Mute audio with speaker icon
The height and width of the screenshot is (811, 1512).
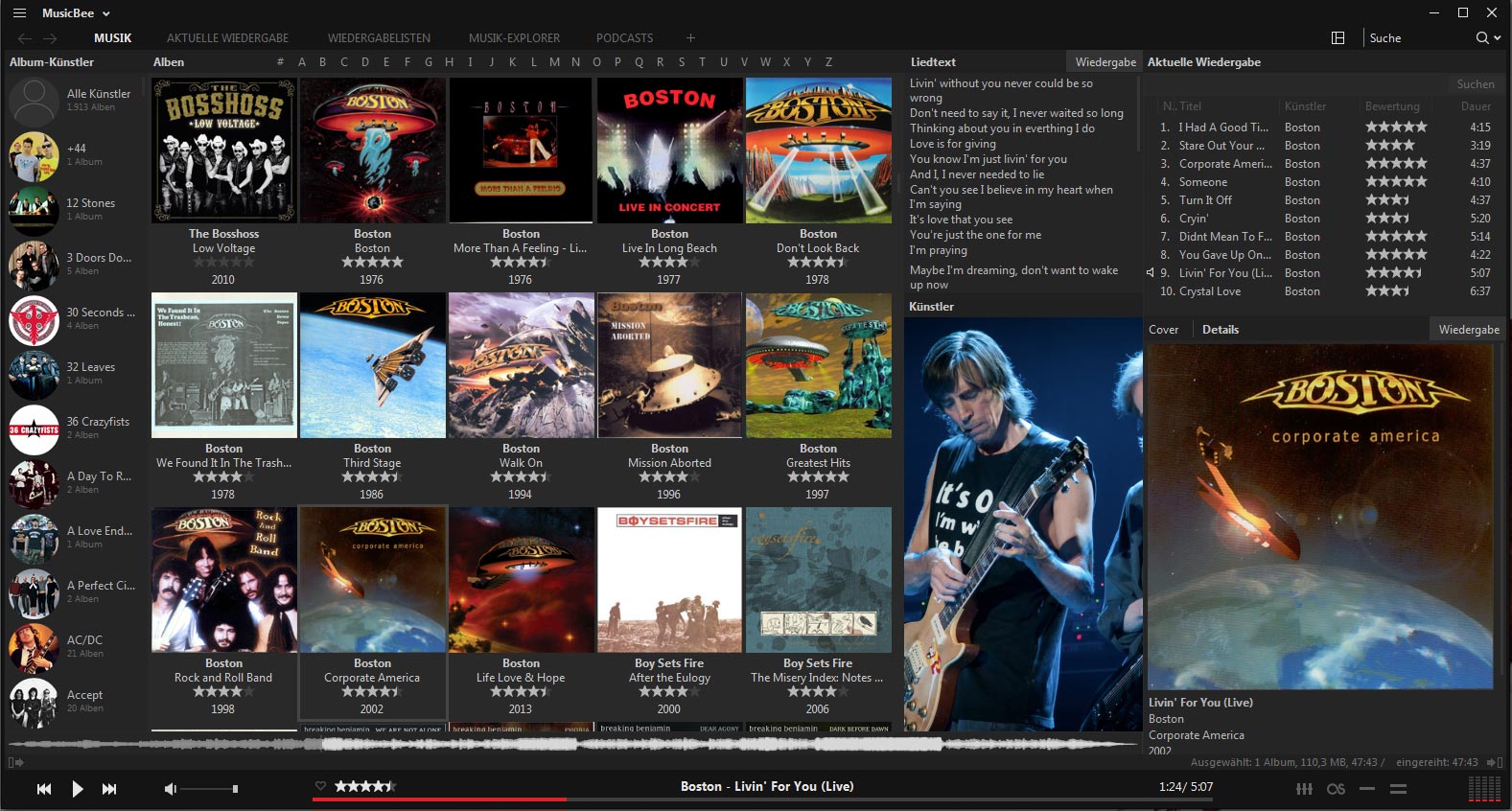[x=170, y=789]
